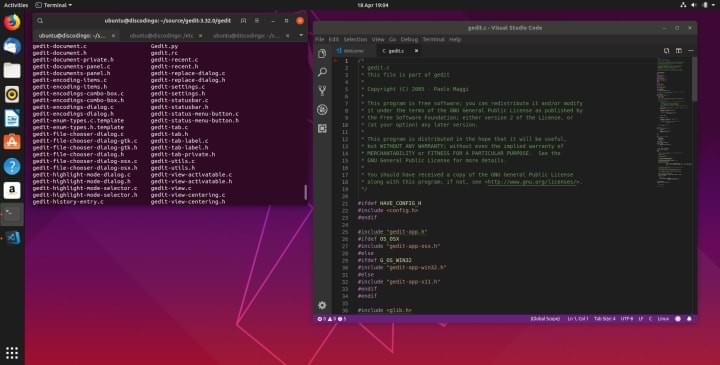Click the errors and warnings status indicator

[332, 319]
